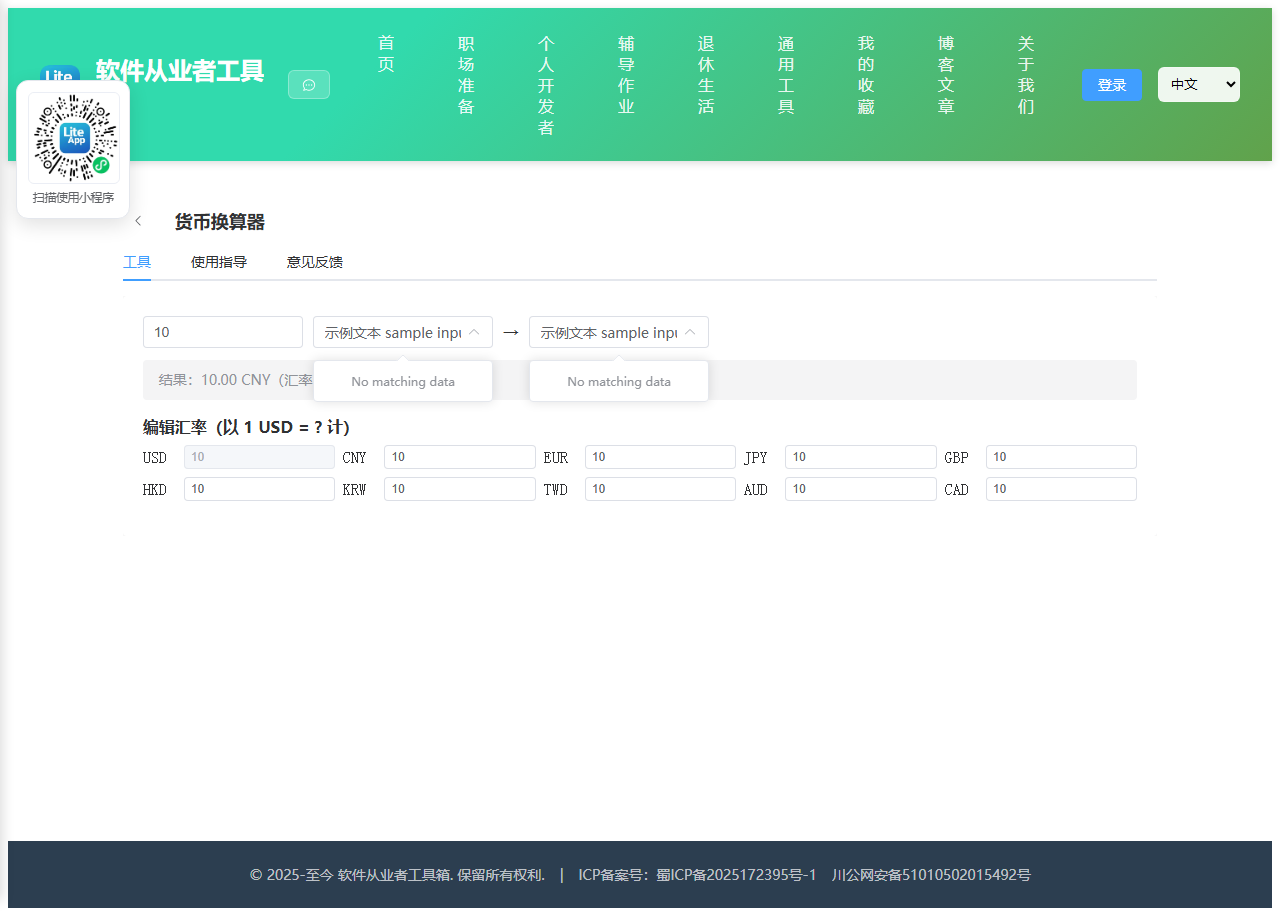
Task: Open the 首页 menu item
Action: (x=386, y=54)
